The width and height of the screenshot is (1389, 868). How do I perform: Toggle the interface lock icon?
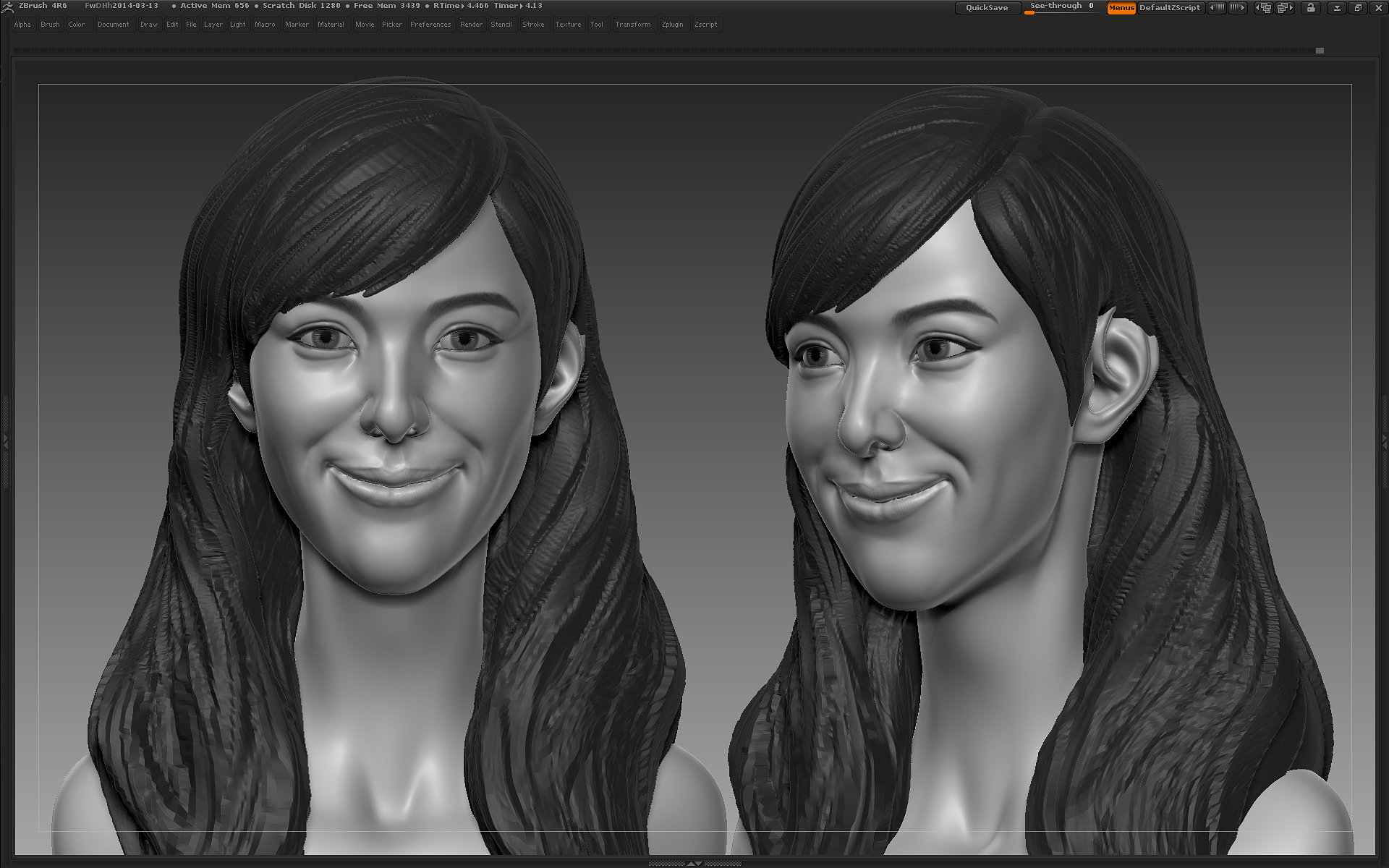pos(1310,7)
